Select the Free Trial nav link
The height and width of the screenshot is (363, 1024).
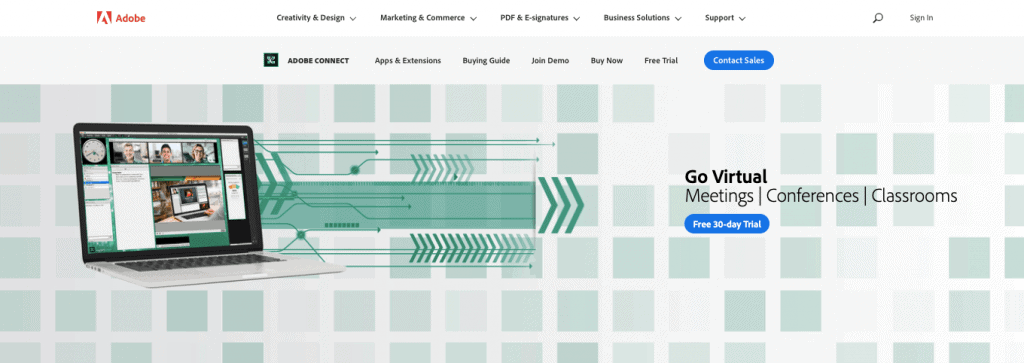click(x=661, y=61)
